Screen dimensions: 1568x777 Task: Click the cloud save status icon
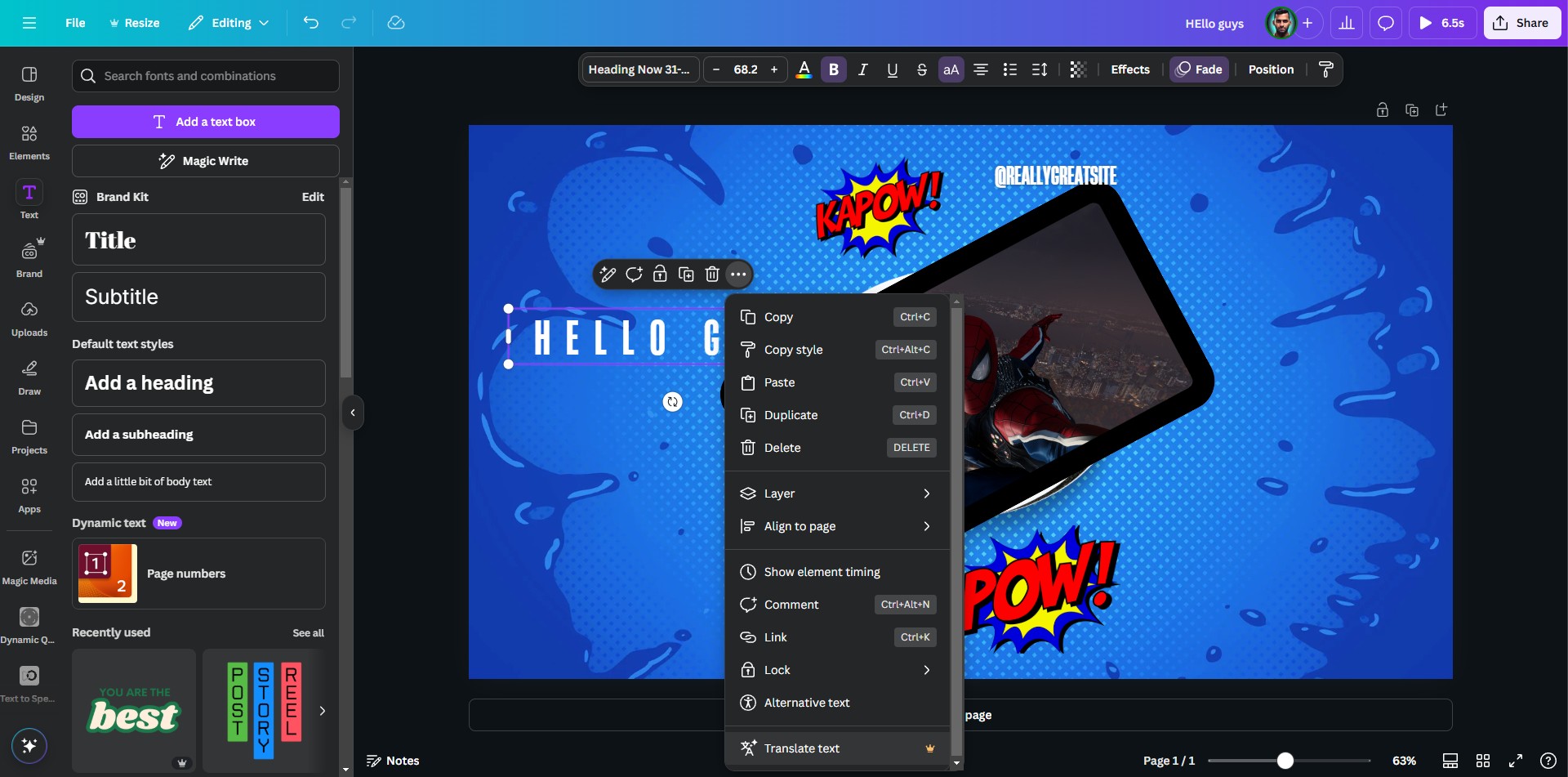[396, 23]
